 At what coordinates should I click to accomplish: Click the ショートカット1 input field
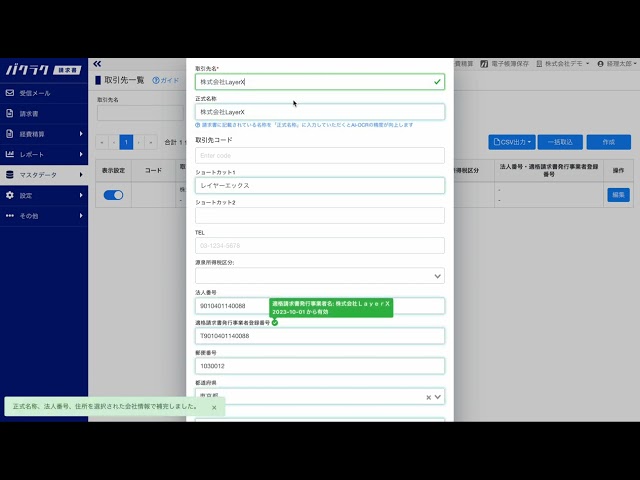pos(320,185)
